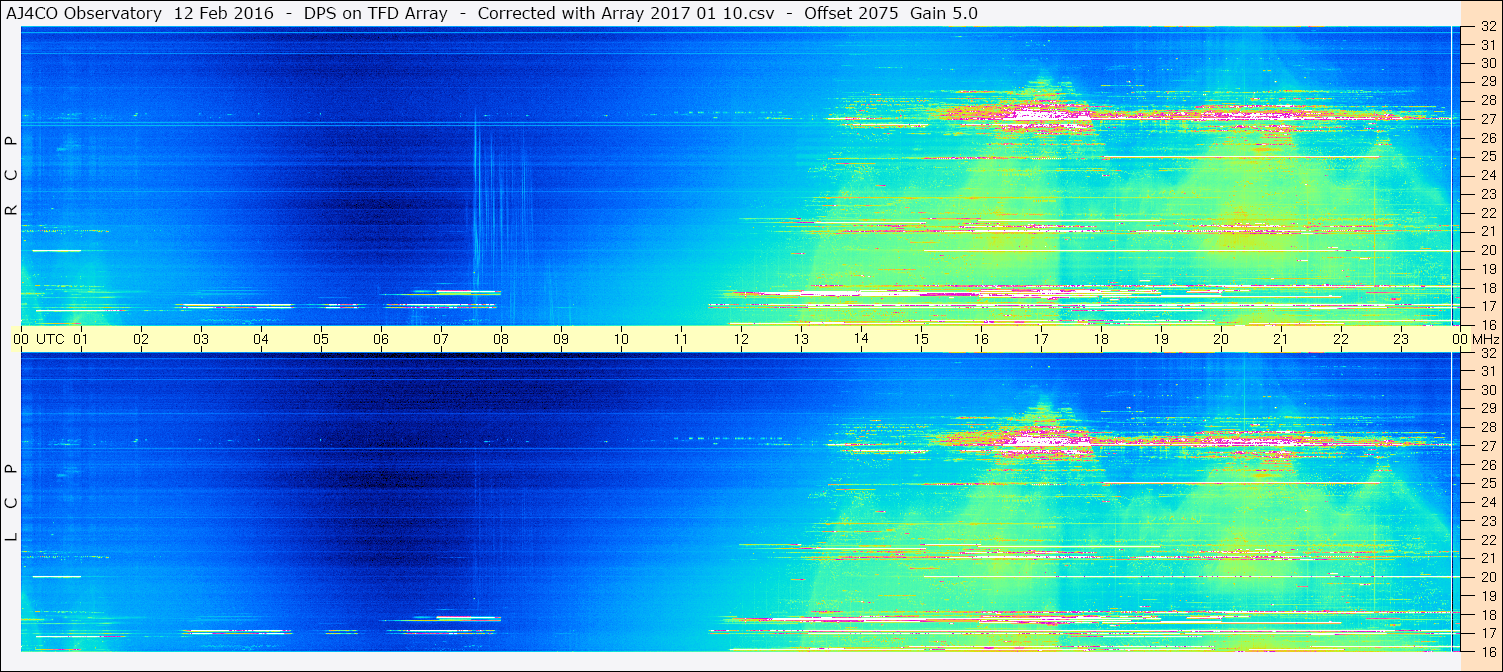
Task: Click the date 12 Feb 2016
Action: point(223,13)
